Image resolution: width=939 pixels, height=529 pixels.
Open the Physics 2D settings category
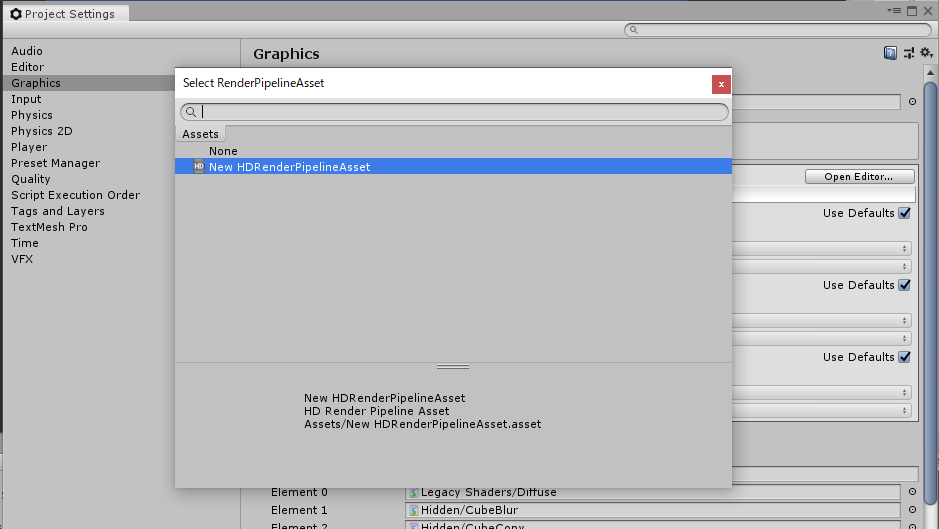(42, 131)
